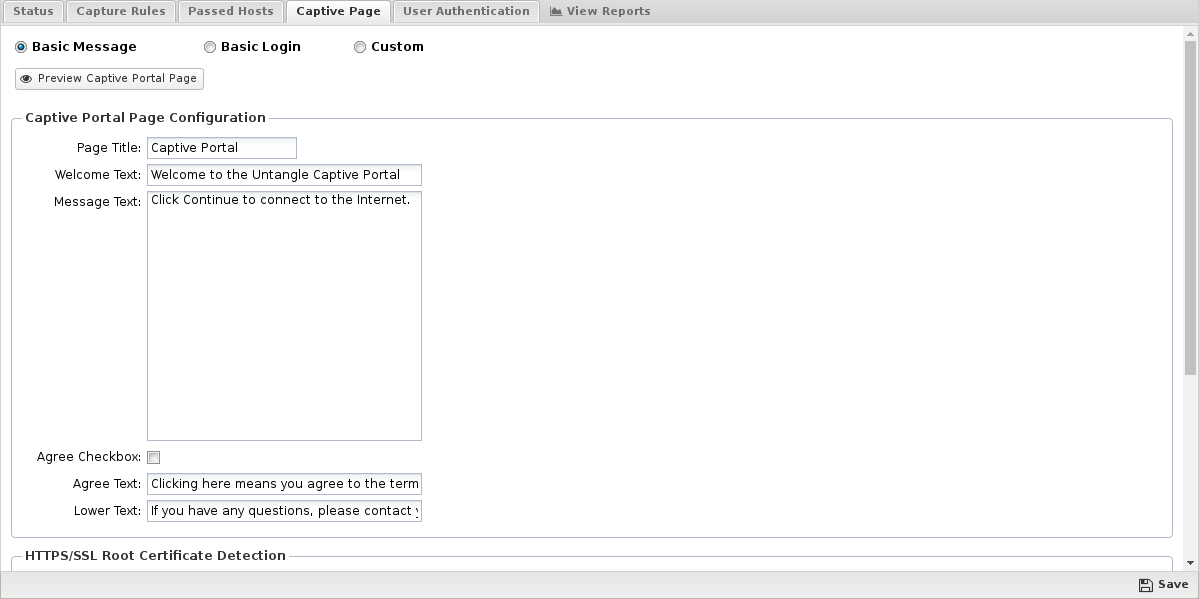Click the vertical scrollbar thumb
The height and width of the screenshot is (599, 1199).
click(1190, 207)
